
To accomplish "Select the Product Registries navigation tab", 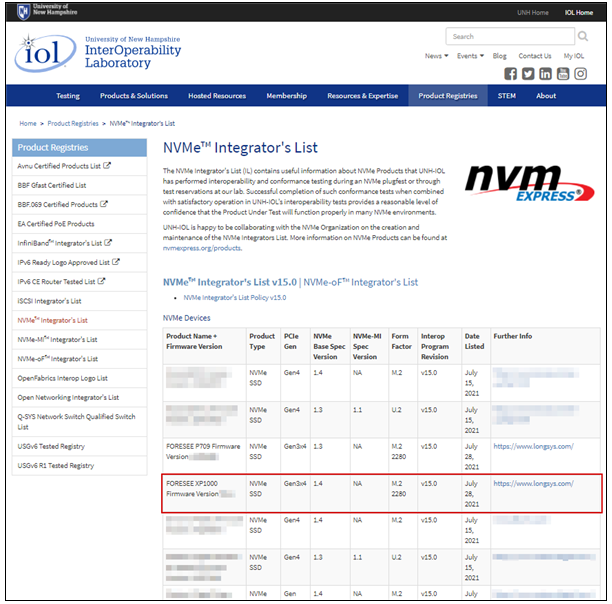I will click(448, 96).
